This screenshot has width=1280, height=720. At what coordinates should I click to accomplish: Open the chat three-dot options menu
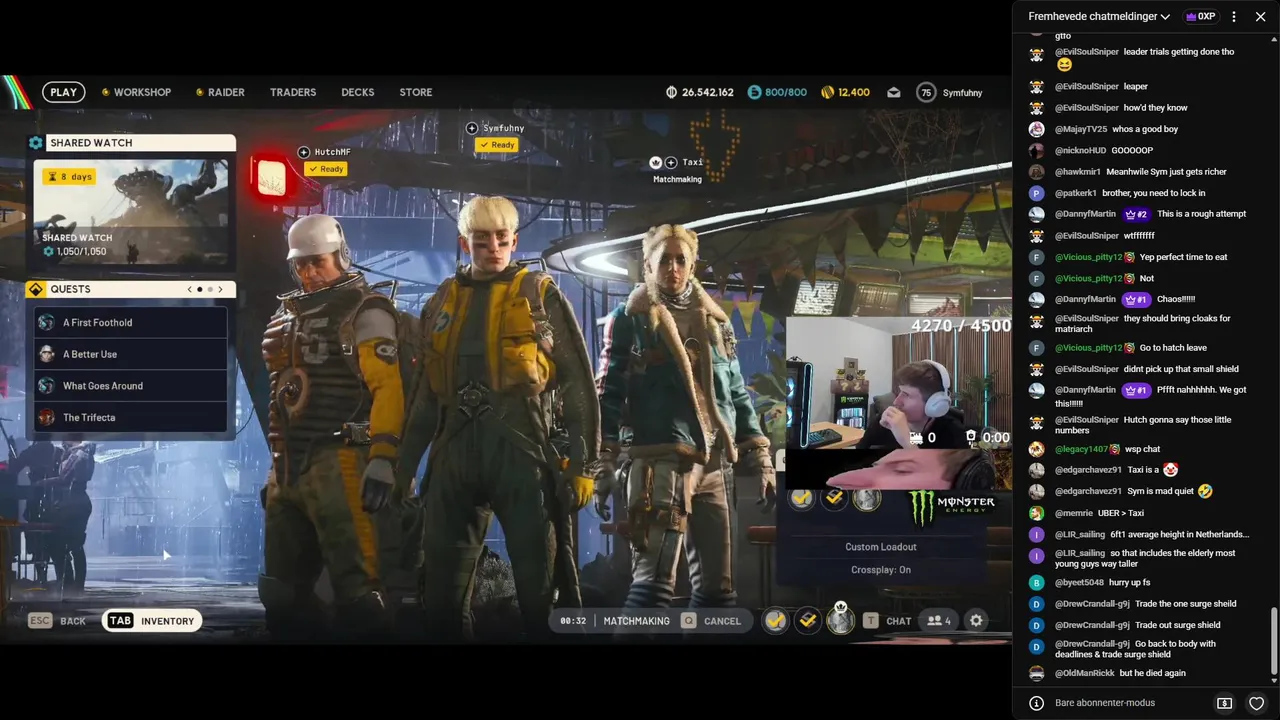(1234, 17)
